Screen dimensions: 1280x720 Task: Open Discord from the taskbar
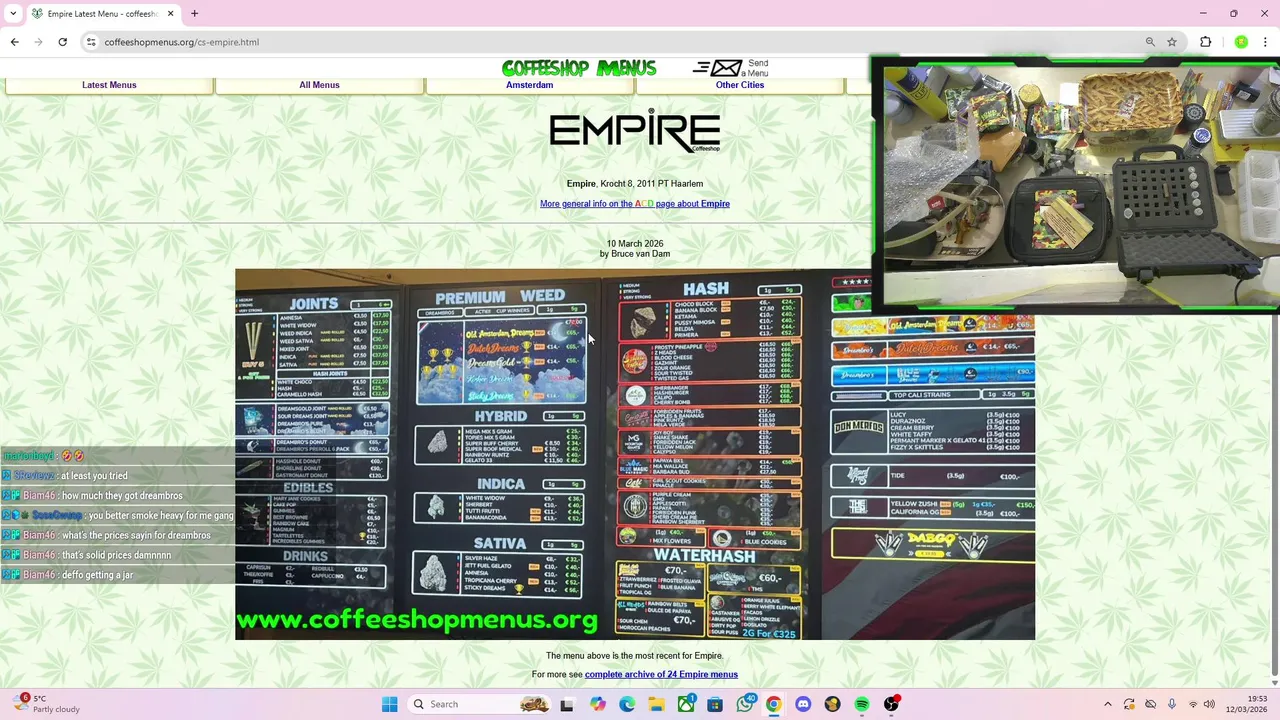(x=803, y=704)
